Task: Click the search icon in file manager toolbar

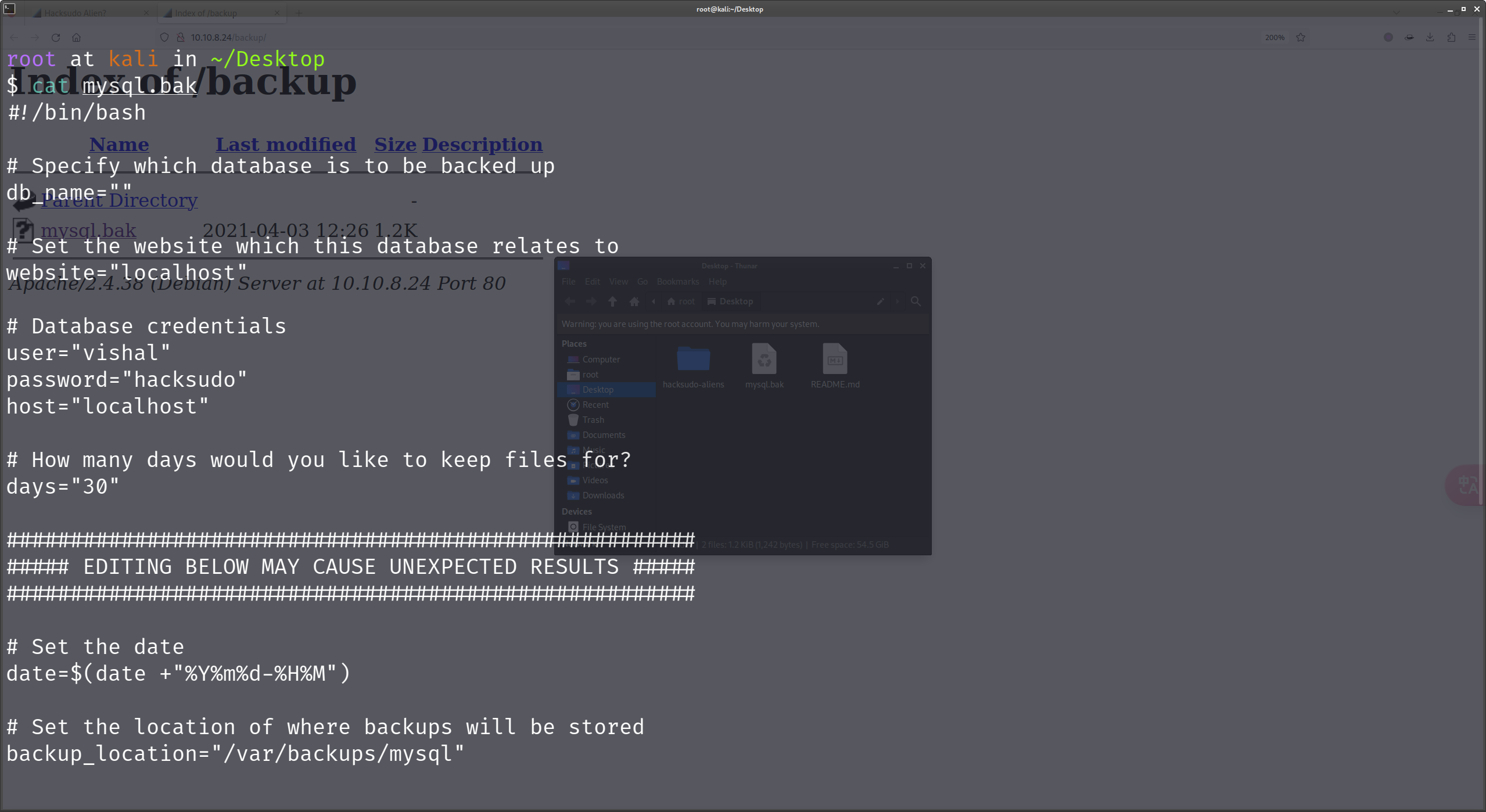Action: [x=915, y=301]
